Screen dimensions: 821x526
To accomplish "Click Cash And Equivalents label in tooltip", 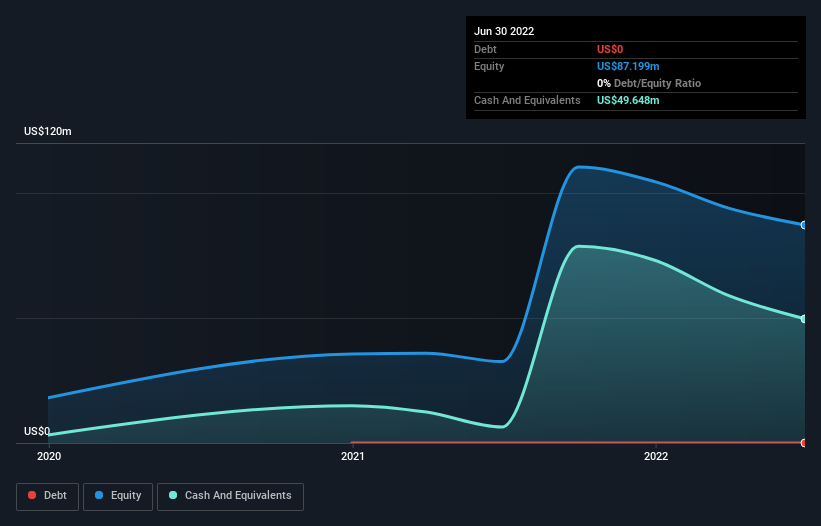I will pos(527,100).
